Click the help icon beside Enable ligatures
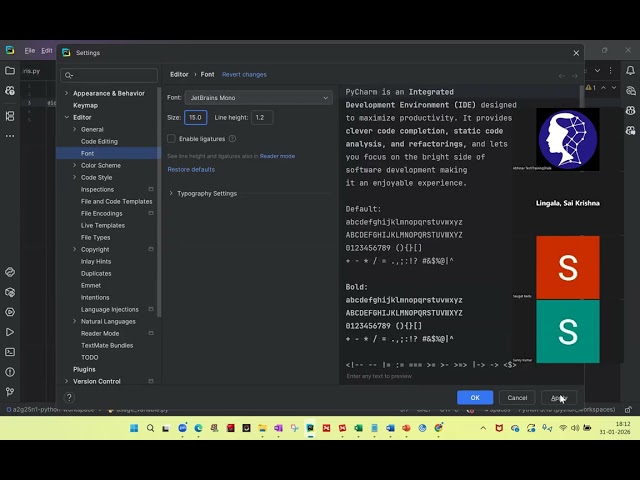 pyautogui.click(x=232, y=139)
